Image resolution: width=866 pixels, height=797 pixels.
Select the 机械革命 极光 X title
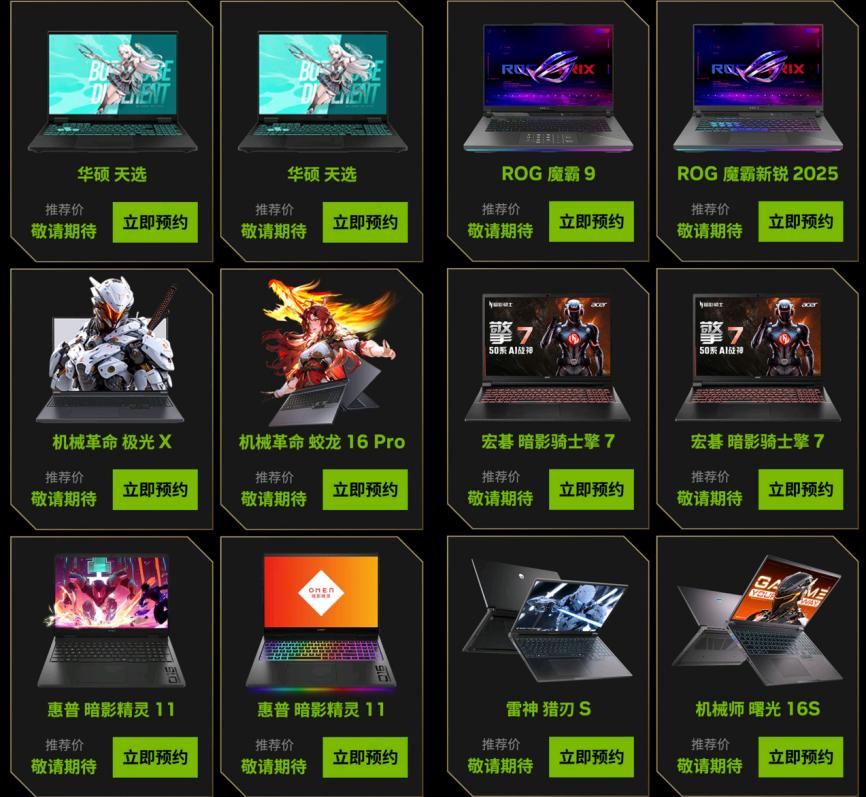[112, 442]
